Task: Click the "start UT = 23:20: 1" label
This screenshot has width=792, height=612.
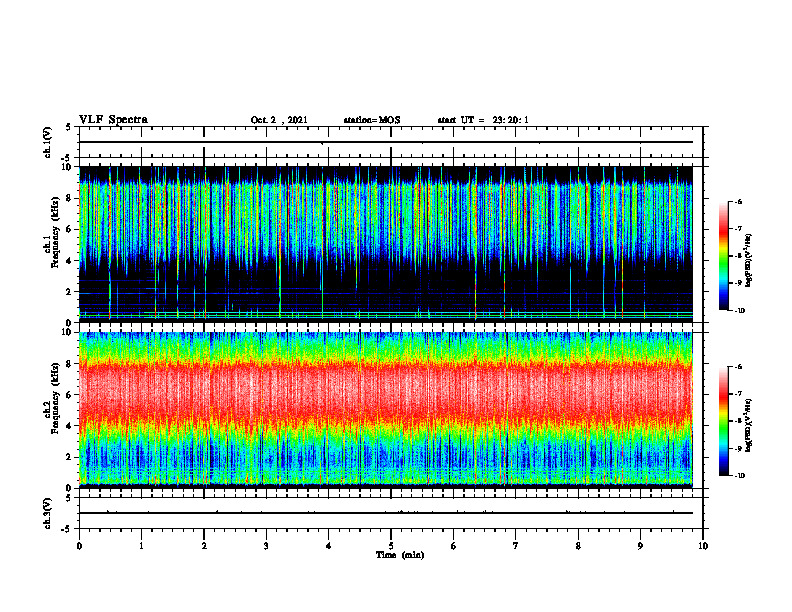Action: tap(483, 120)
